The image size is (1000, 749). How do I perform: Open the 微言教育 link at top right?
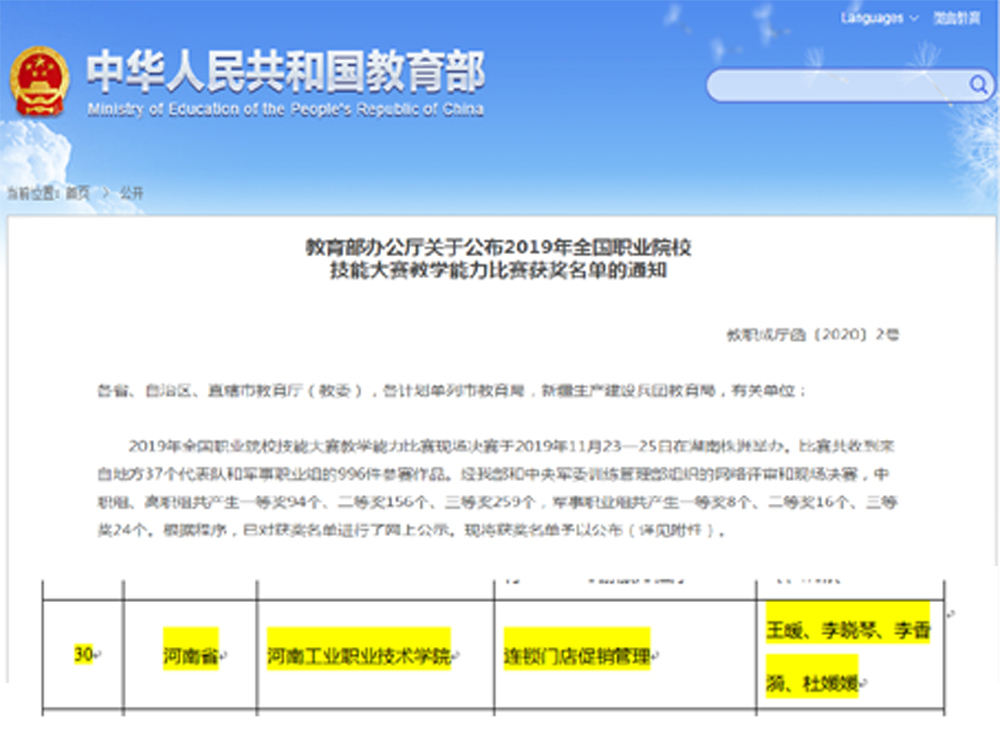[957, 18]
